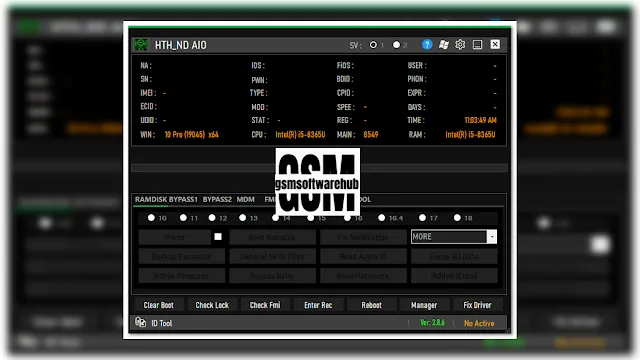640x360 pixels.
Task: Choose iOS version 18 radio button
Action: pos(457,218)
